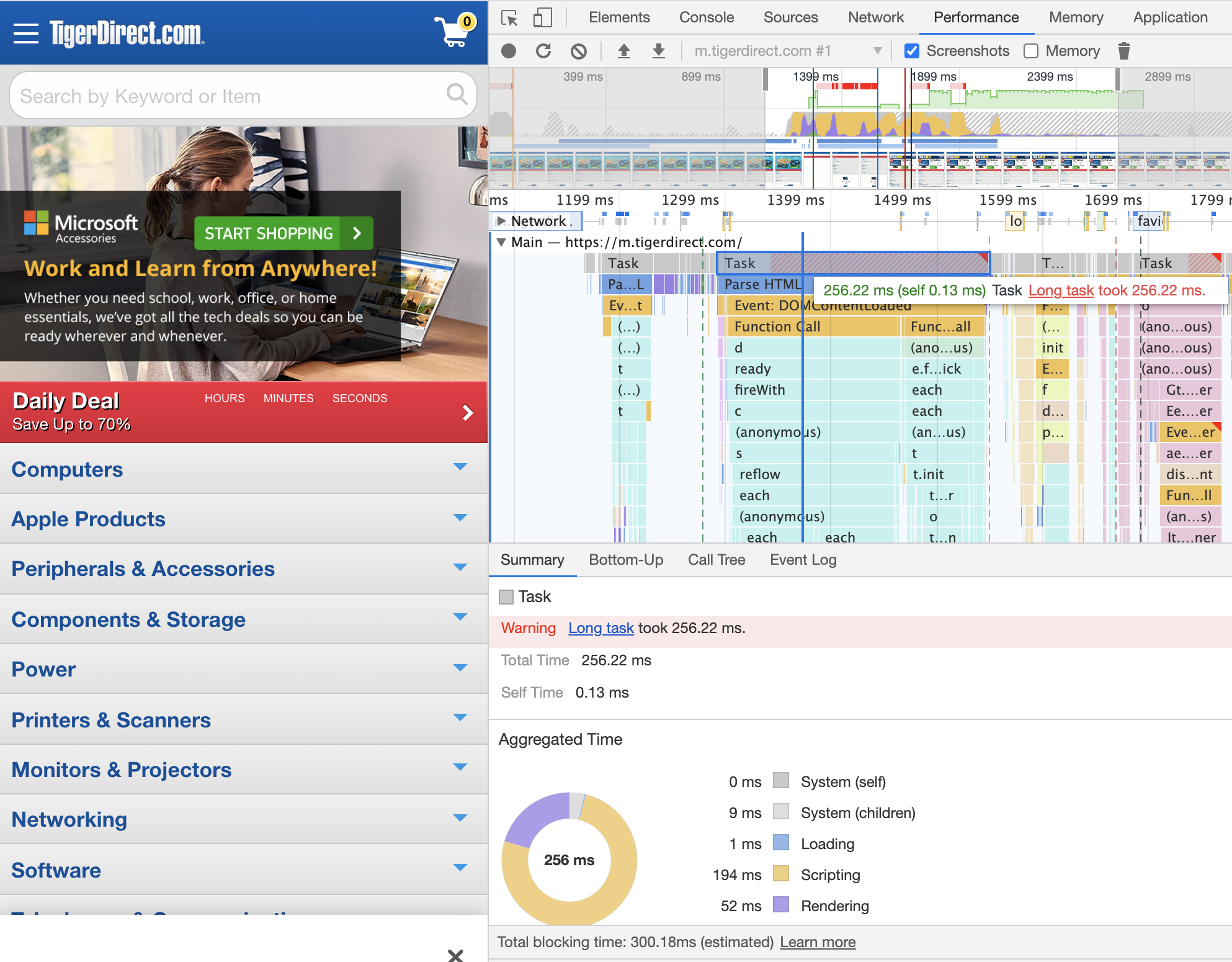Click the Daily Deal arrow chevron

pos(468,413)
